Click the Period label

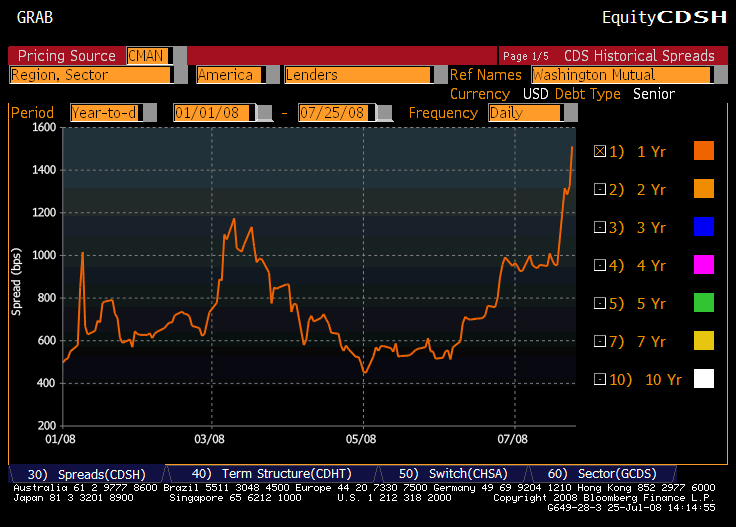(x=32, y=113)
